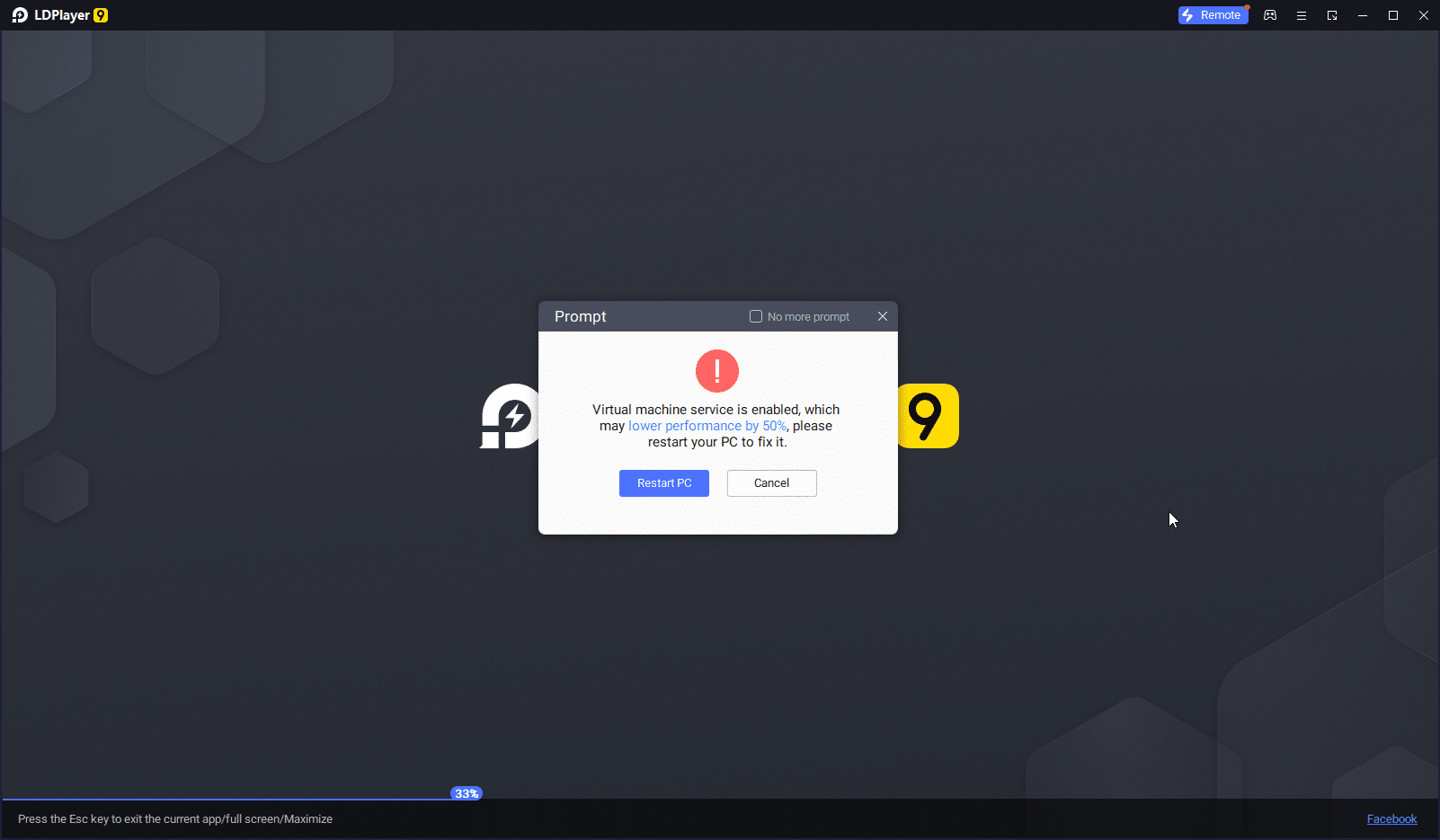Image resolution: width=1440 pixels, height=840 pixels.
Task: Open the gamepad icon in title bar
Action: click(x=1270, y=15)
